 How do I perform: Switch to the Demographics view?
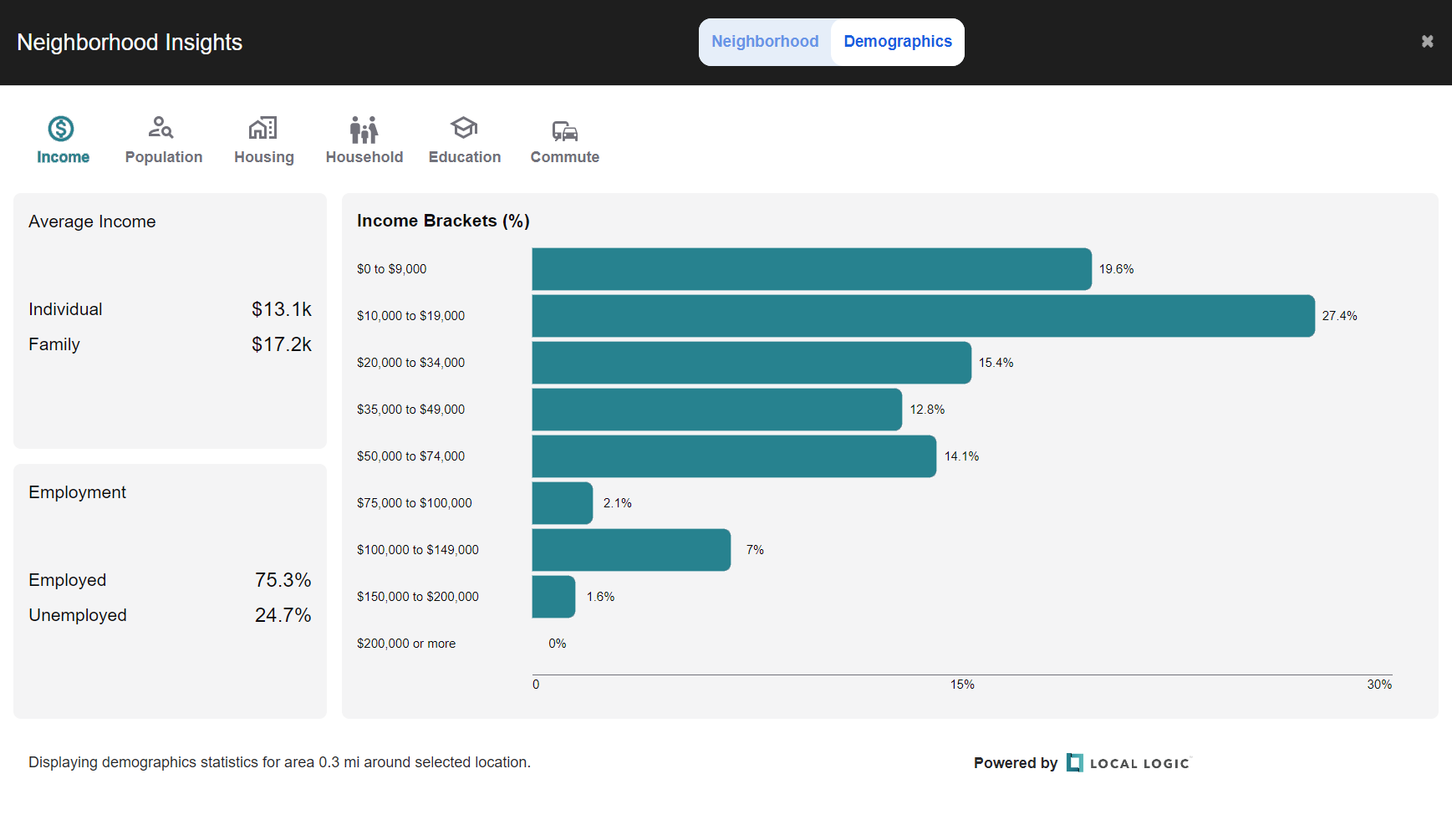point(897,42)
